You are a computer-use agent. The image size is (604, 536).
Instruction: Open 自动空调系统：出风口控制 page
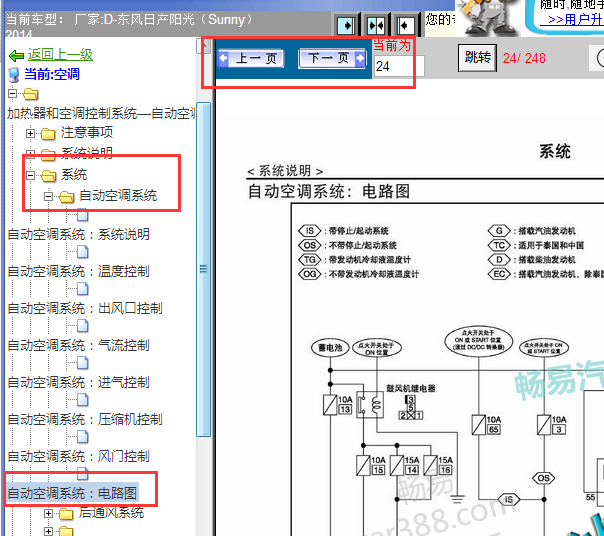coord(85,308)
